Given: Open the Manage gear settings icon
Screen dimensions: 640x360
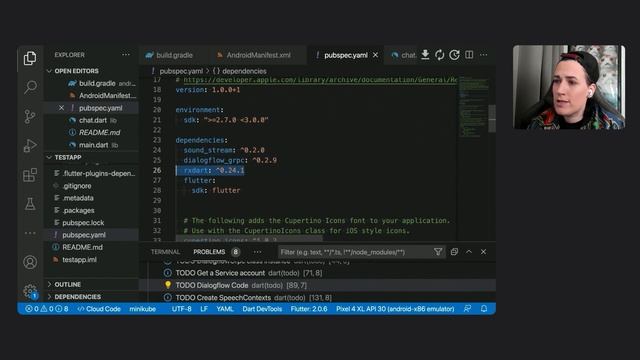Looking at the screenshot, I should (x=30, y=291).
